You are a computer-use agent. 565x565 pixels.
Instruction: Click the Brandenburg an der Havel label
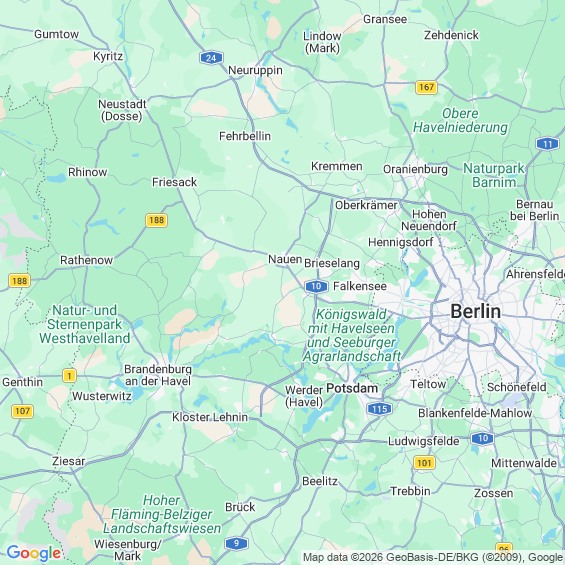(158, 375)
